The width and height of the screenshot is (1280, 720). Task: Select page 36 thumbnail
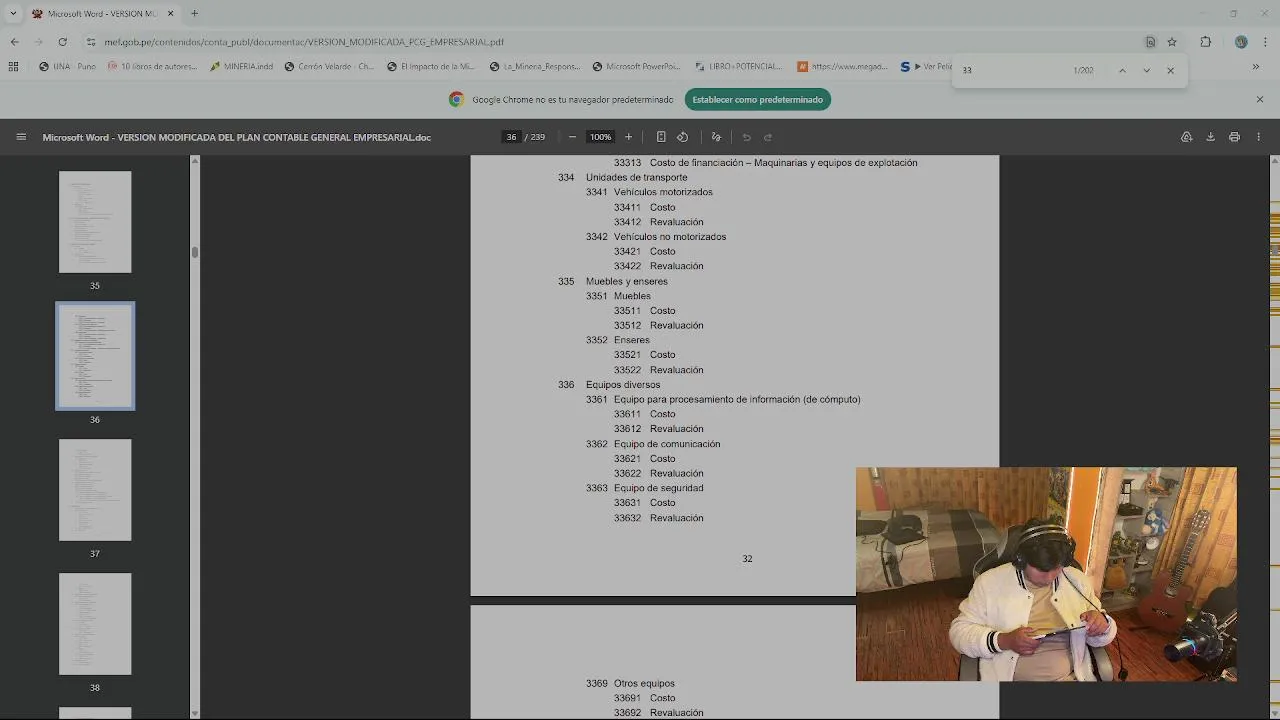click(95, 356)
